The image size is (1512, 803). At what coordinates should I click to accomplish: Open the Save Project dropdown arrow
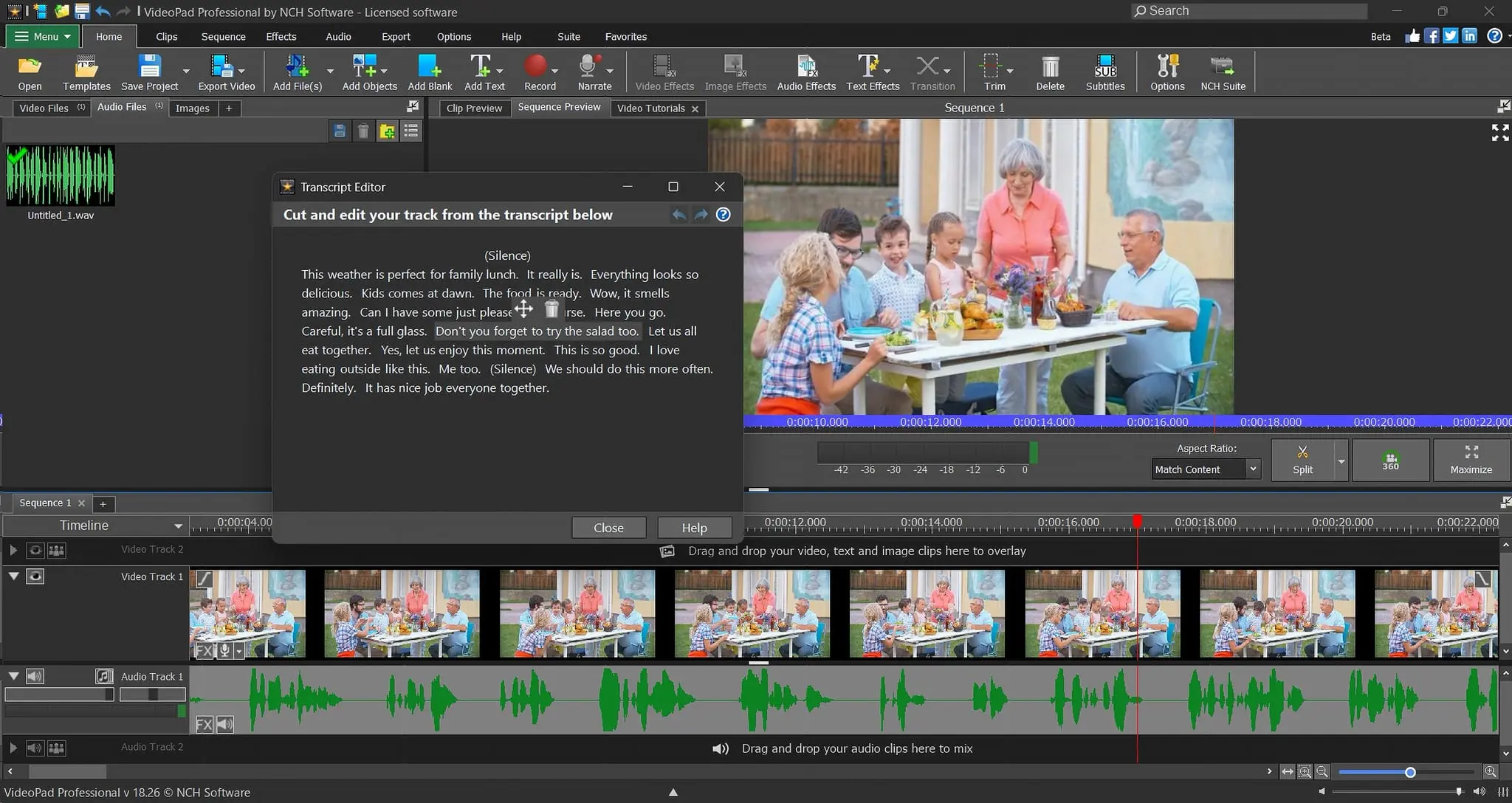(186, 72)
